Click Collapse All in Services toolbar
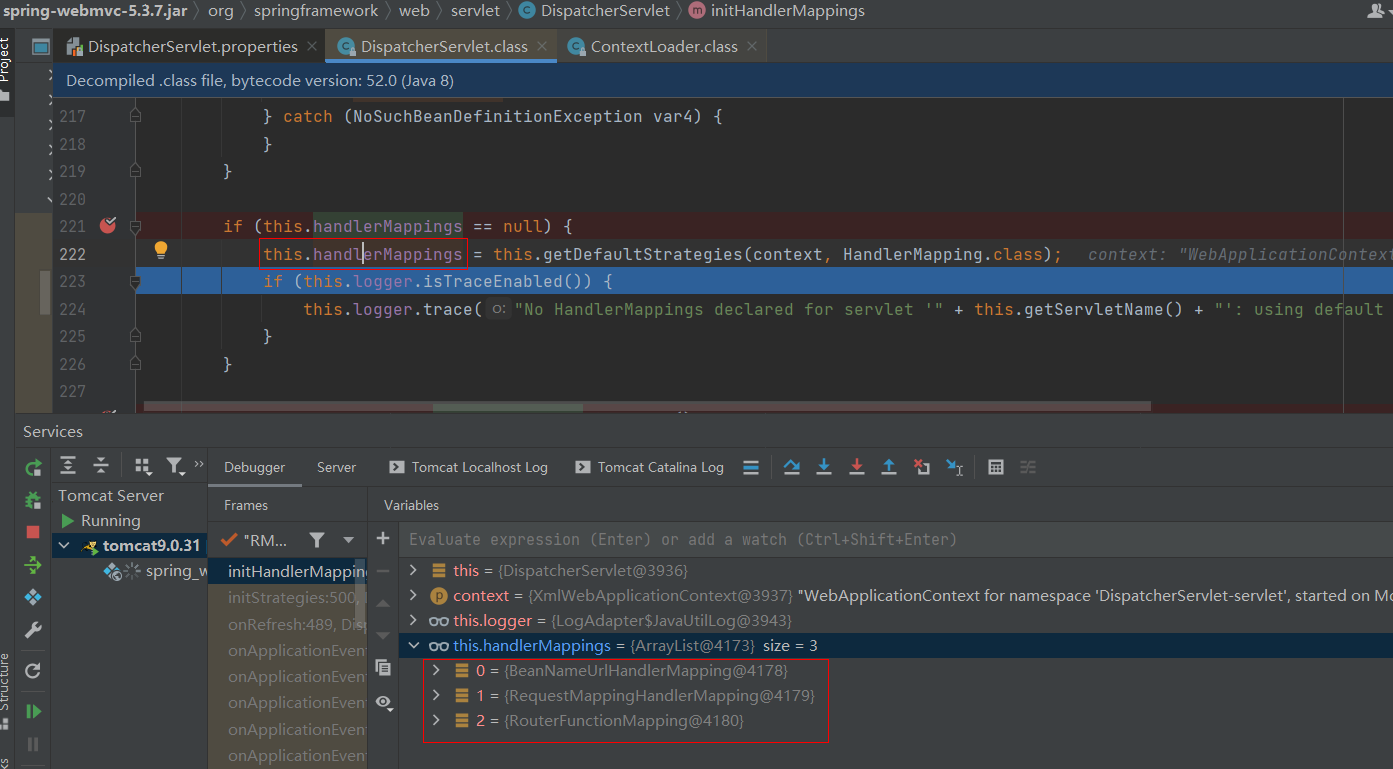This screenshot has height=769, width=1393. 101,466
